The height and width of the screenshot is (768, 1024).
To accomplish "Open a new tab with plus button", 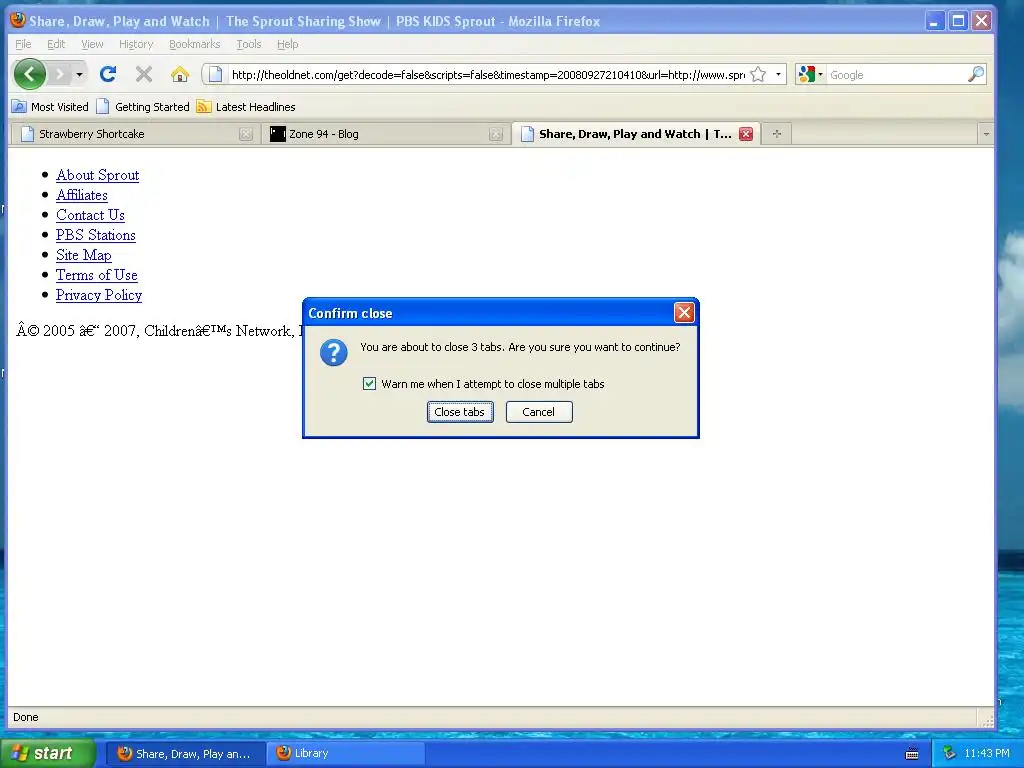I will point(776,134).
